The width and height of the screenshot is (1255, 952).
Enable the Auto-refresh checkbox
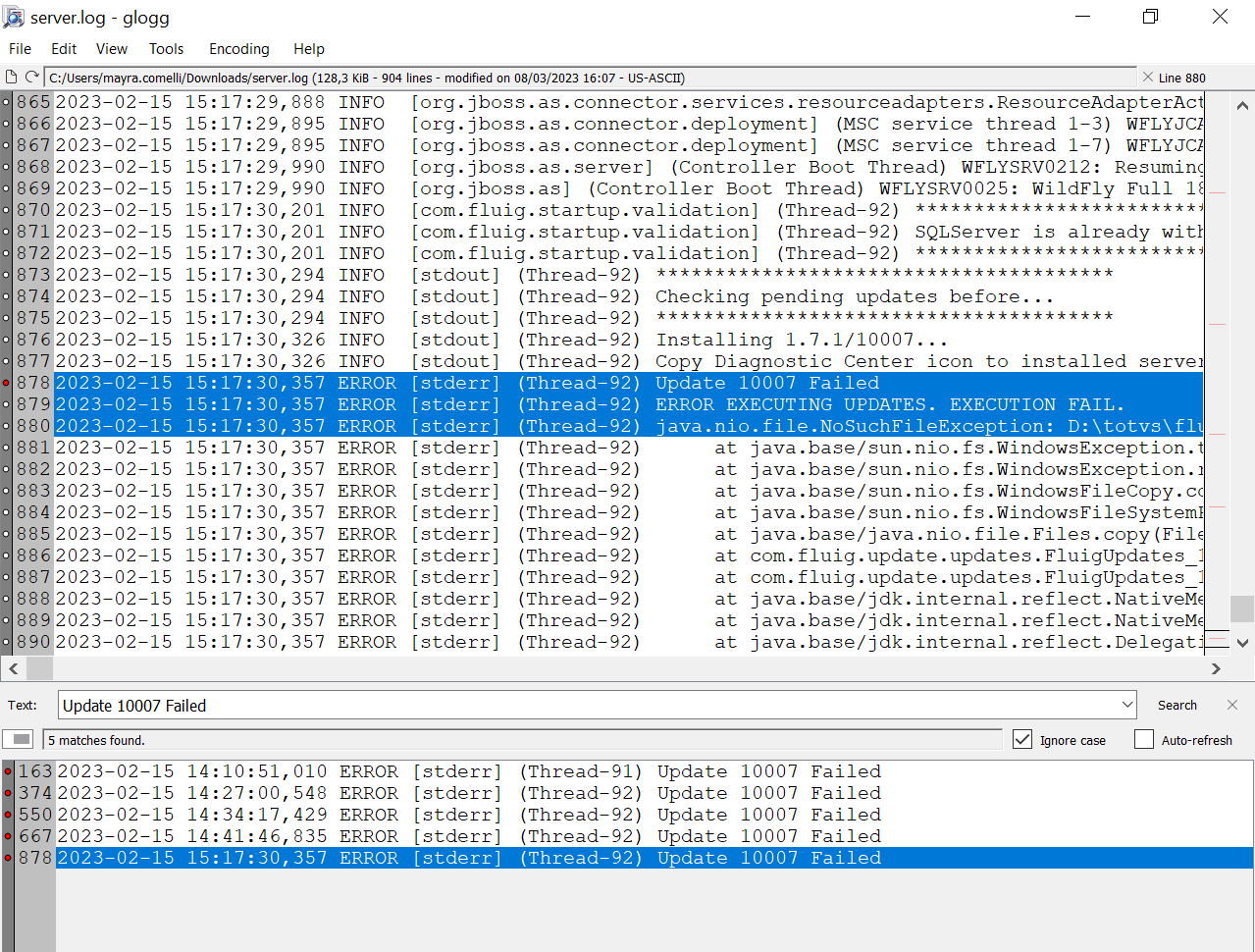tap(1144, 739)
